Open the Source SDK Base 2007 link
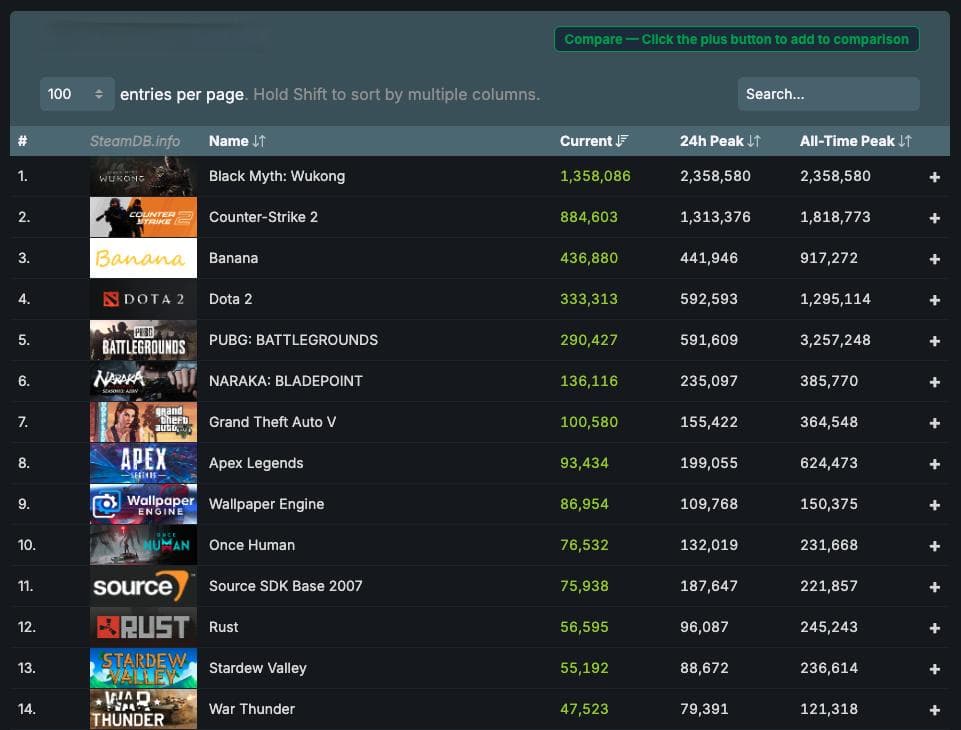The width and height of the screenshot is (961, 730). 286,586
